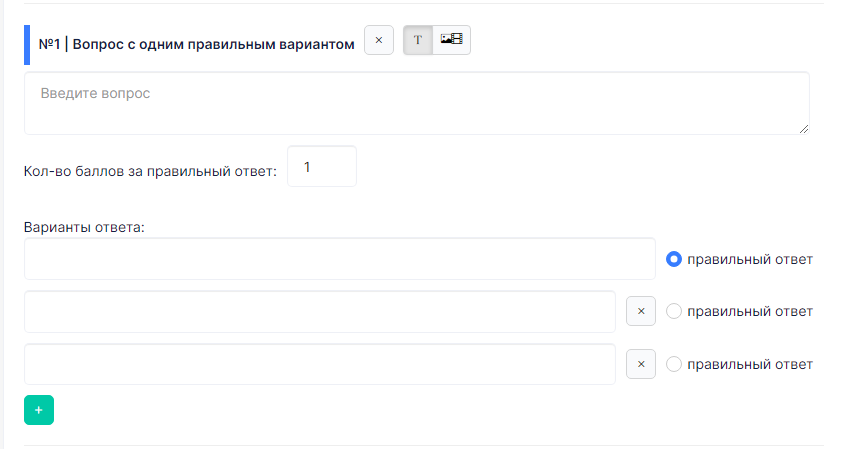
Task: Focus the 'Введите вопрос' question field
Action: coord(417,103)
